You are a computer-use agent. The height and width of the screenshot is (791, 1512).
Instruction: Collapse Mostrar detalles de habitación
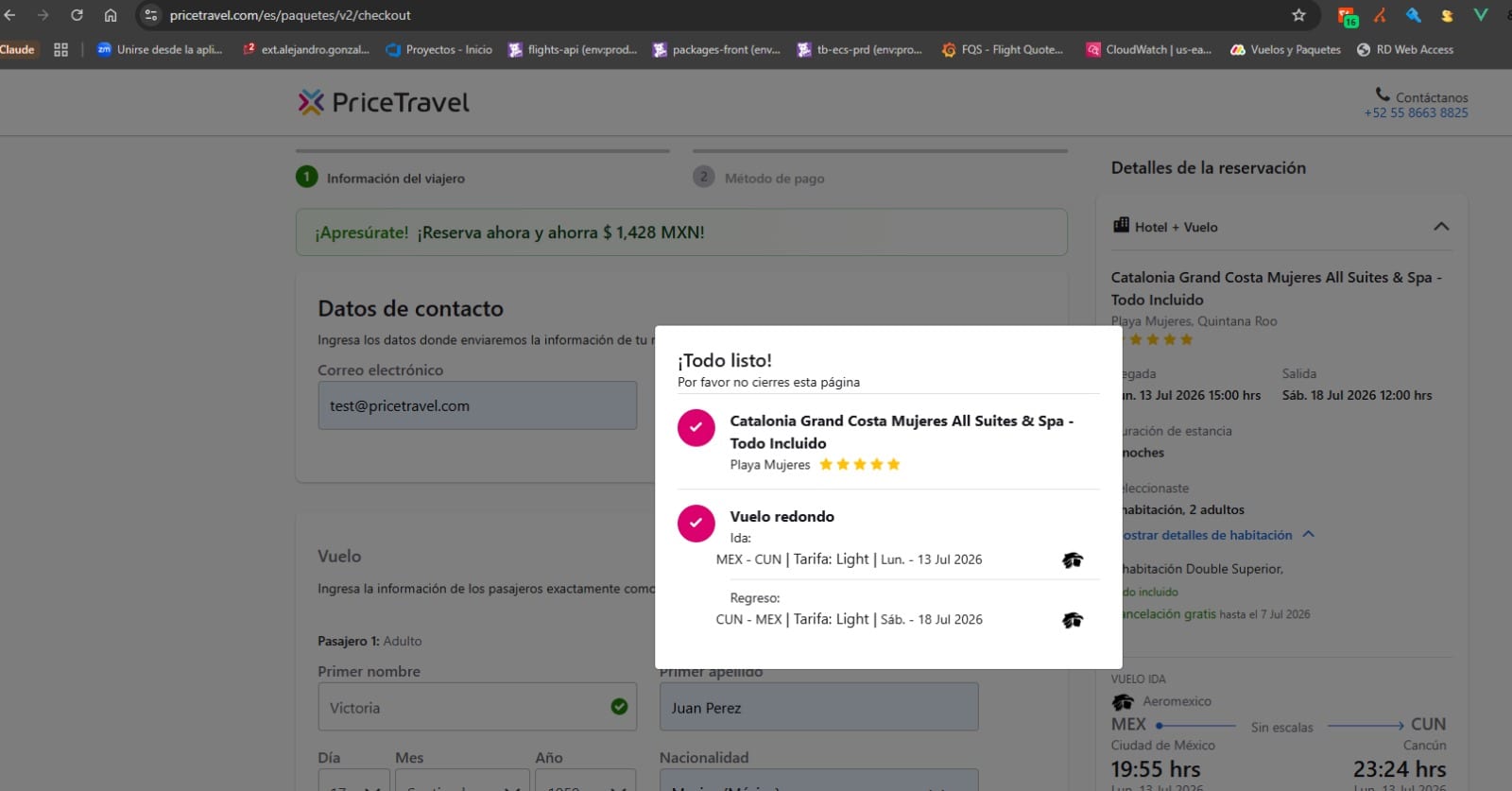[1309, 535]
